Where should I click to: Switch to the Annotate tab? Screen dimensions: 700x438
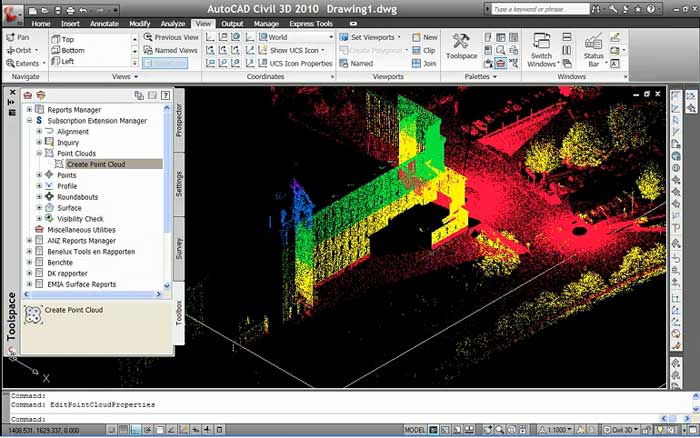click(104, 24)
